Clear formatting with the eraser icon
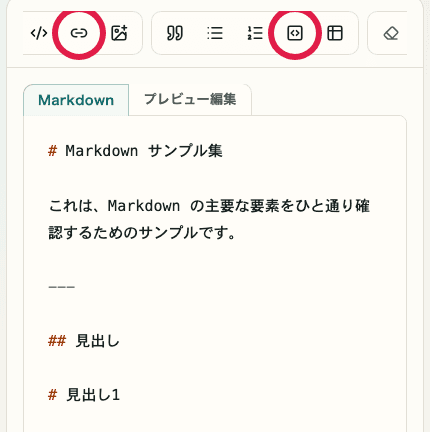 point(391,33)
